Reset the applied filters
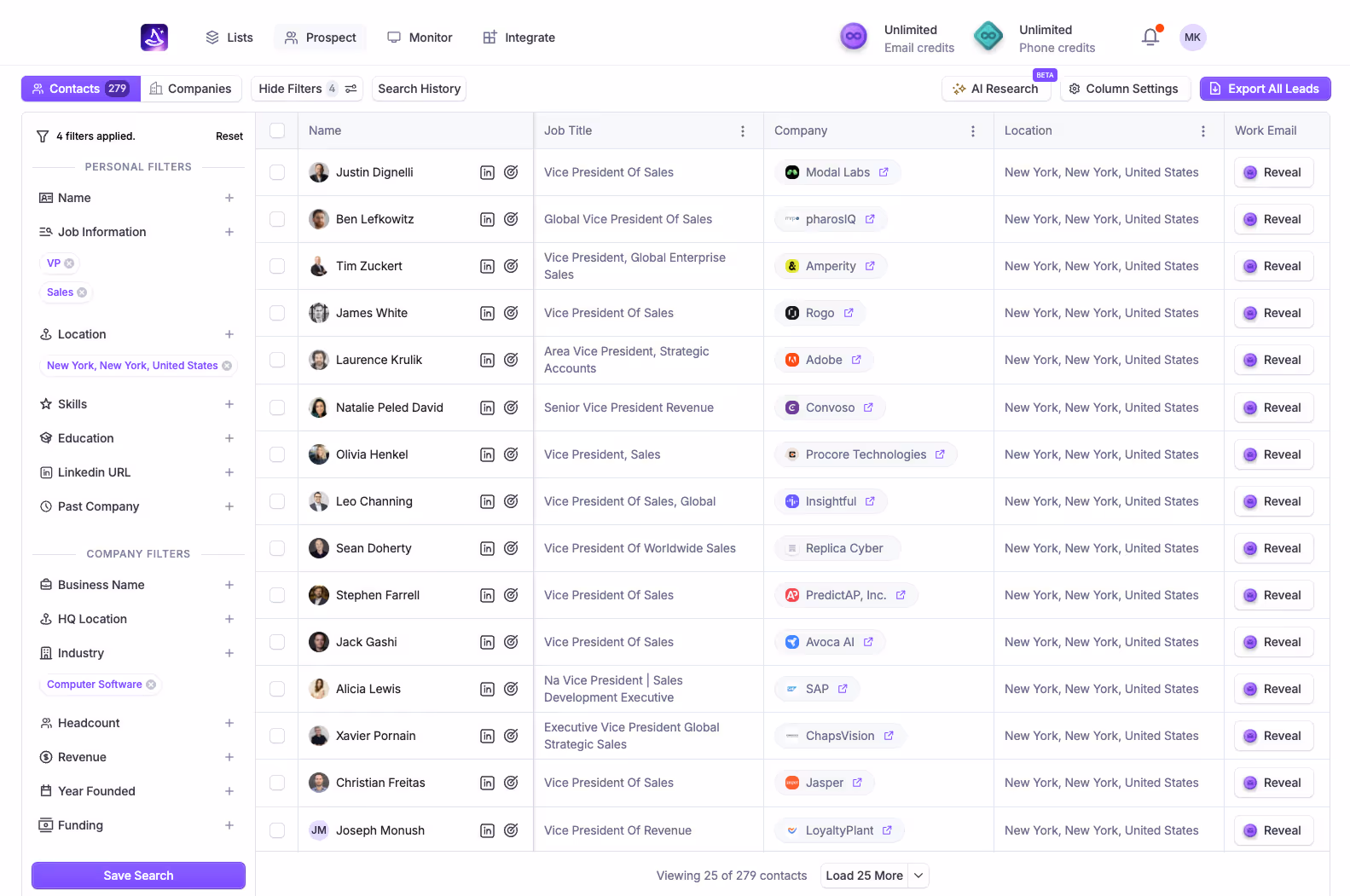 (x=229, y=136)
